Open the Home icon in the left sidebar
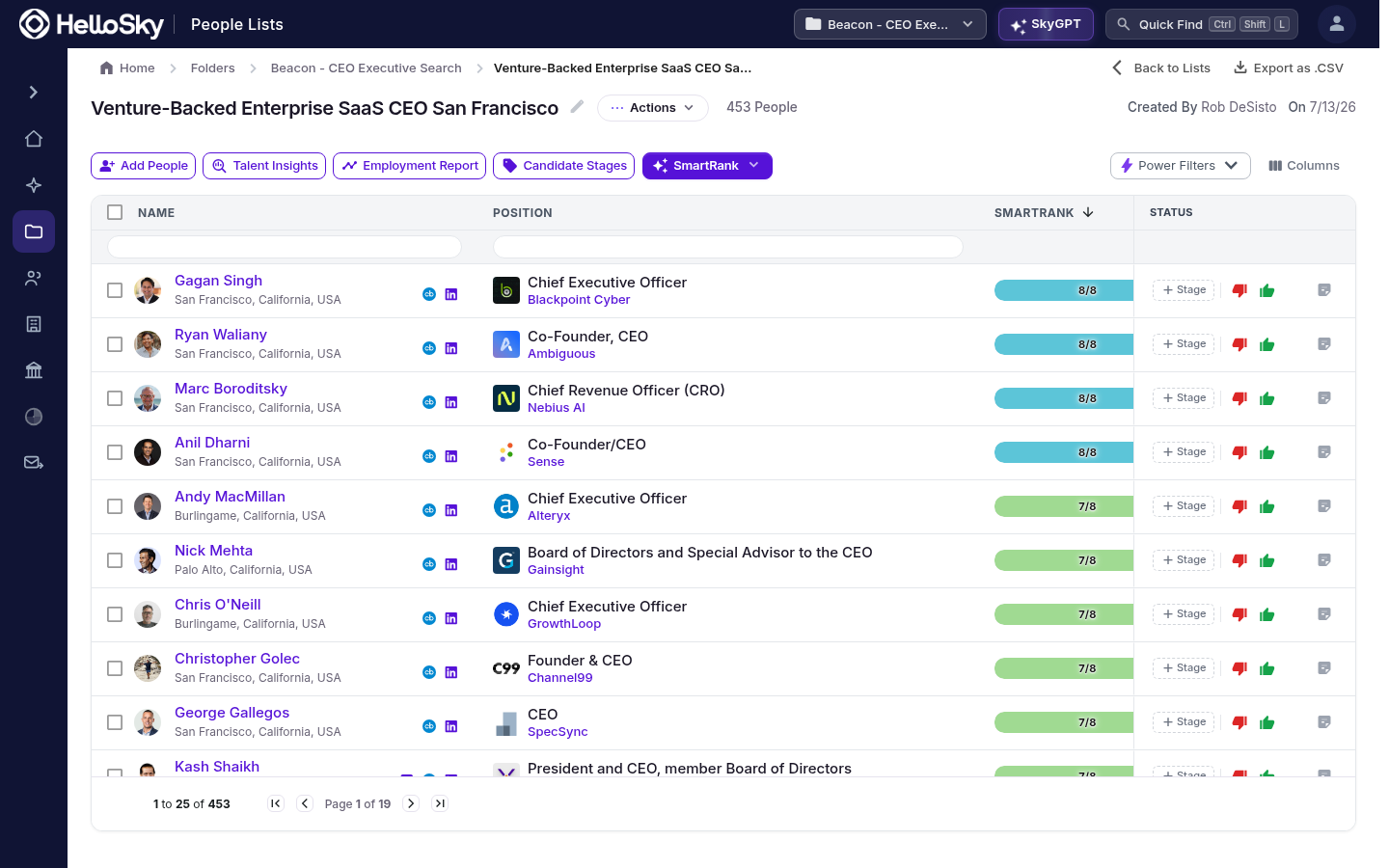The image size is (1389, 868). pos(34,139)
